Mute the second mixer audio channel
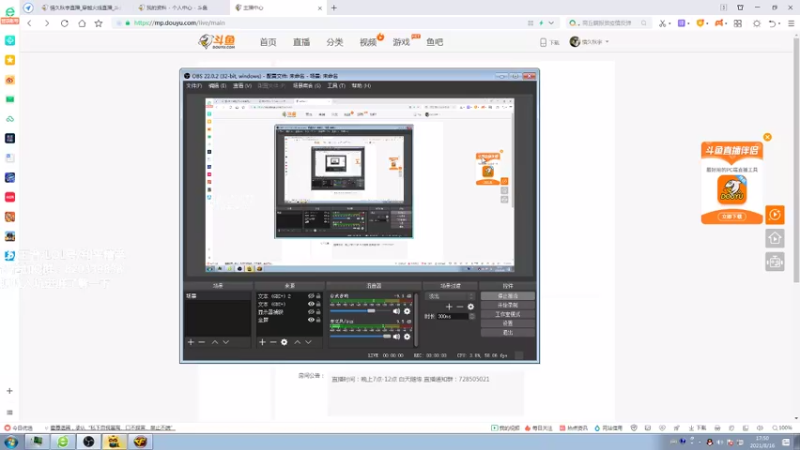The image size is (800, 450). pyautogui.click(x=396, y=337)
